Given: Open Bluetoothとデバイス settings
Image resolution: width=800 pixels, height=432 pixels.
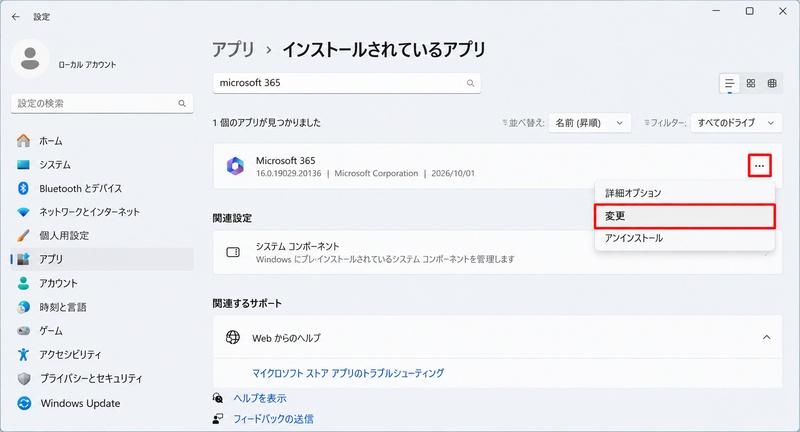Looking at the screenshot, I should pos(102,188).
